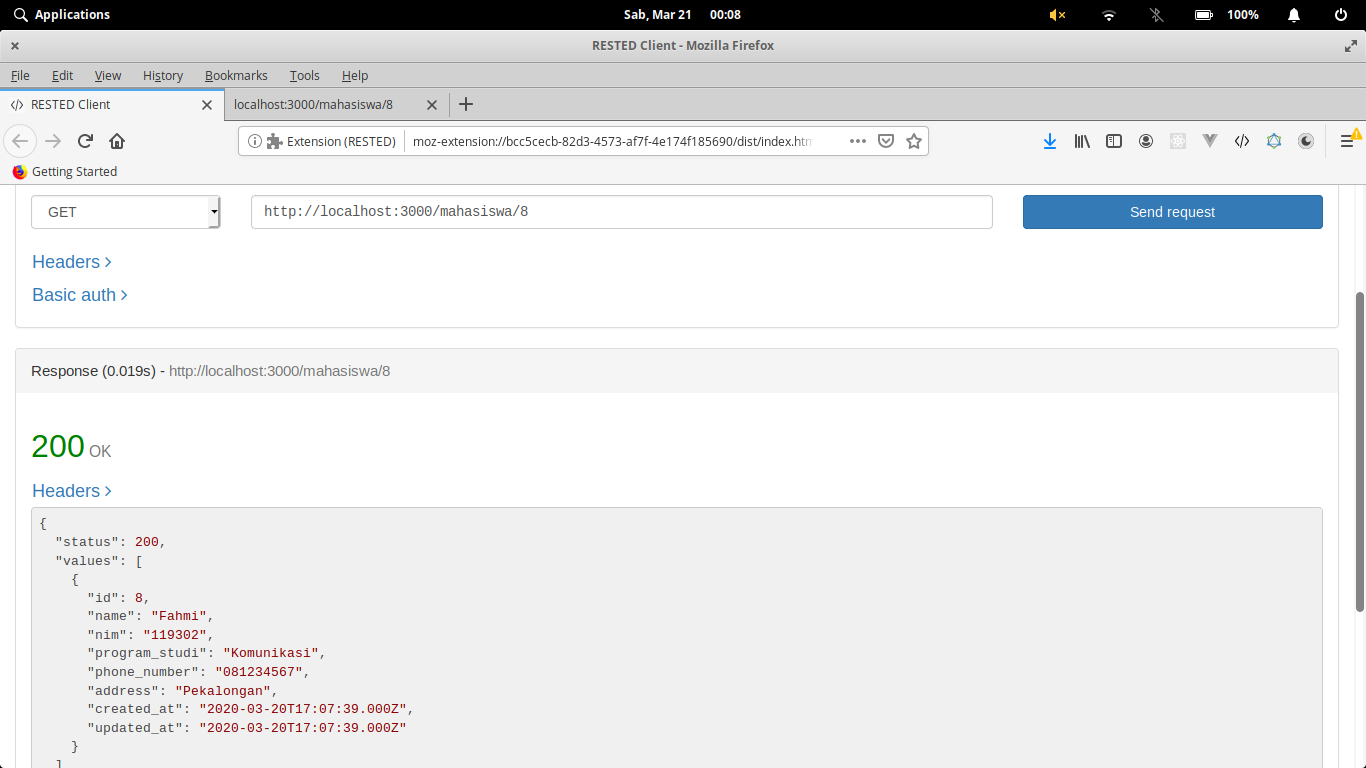Open the Vue.js devtools extension icon

point(1210,141)
